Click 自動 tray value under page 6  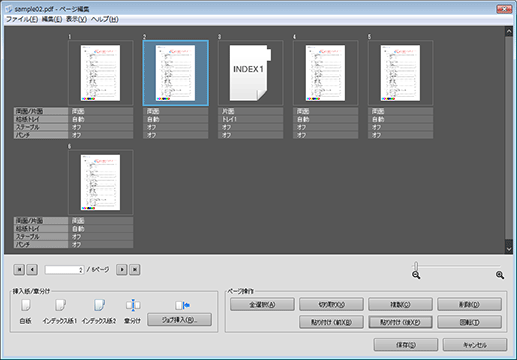[100, 229]
